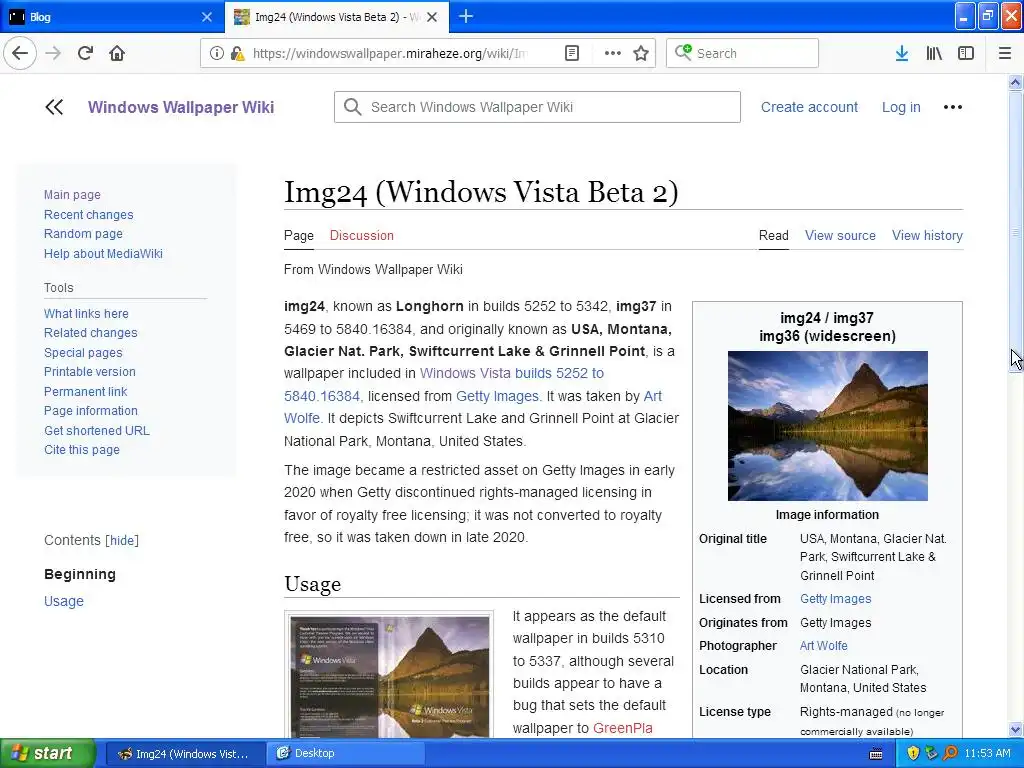The width and height of the screenshot is (1024, 768).
Task: Open Getty Images link in infobox
Action: pyautogui.click(x=835, y=599)
